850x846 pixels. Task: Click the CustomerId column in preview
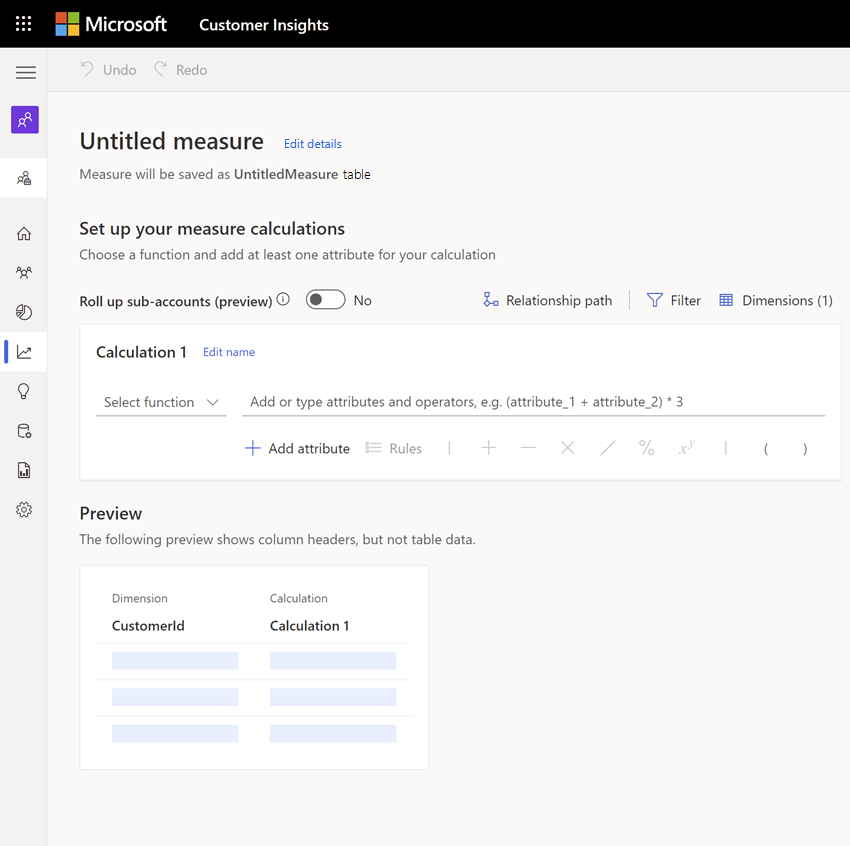[148, 625]
